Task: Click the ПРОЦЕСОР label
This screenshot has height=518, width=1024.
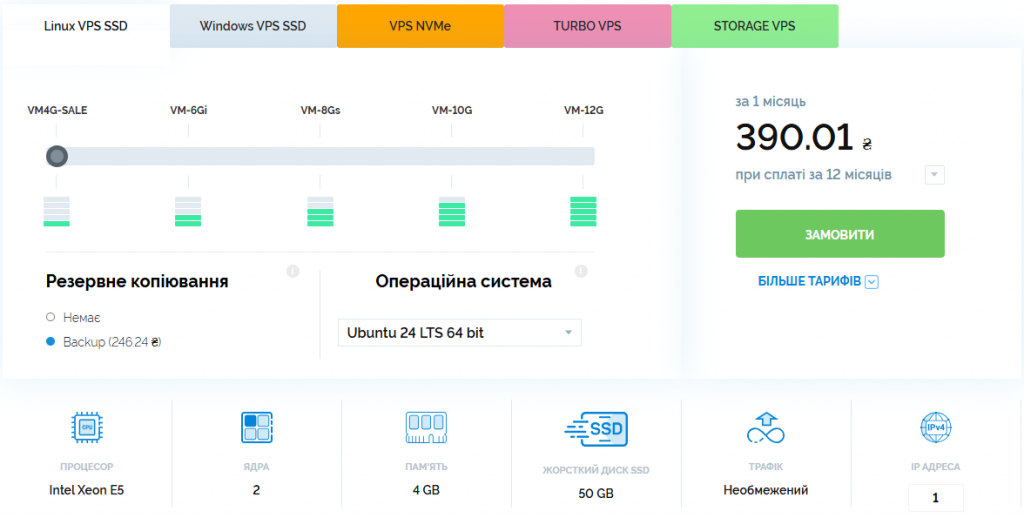Action: click(87, 467)
